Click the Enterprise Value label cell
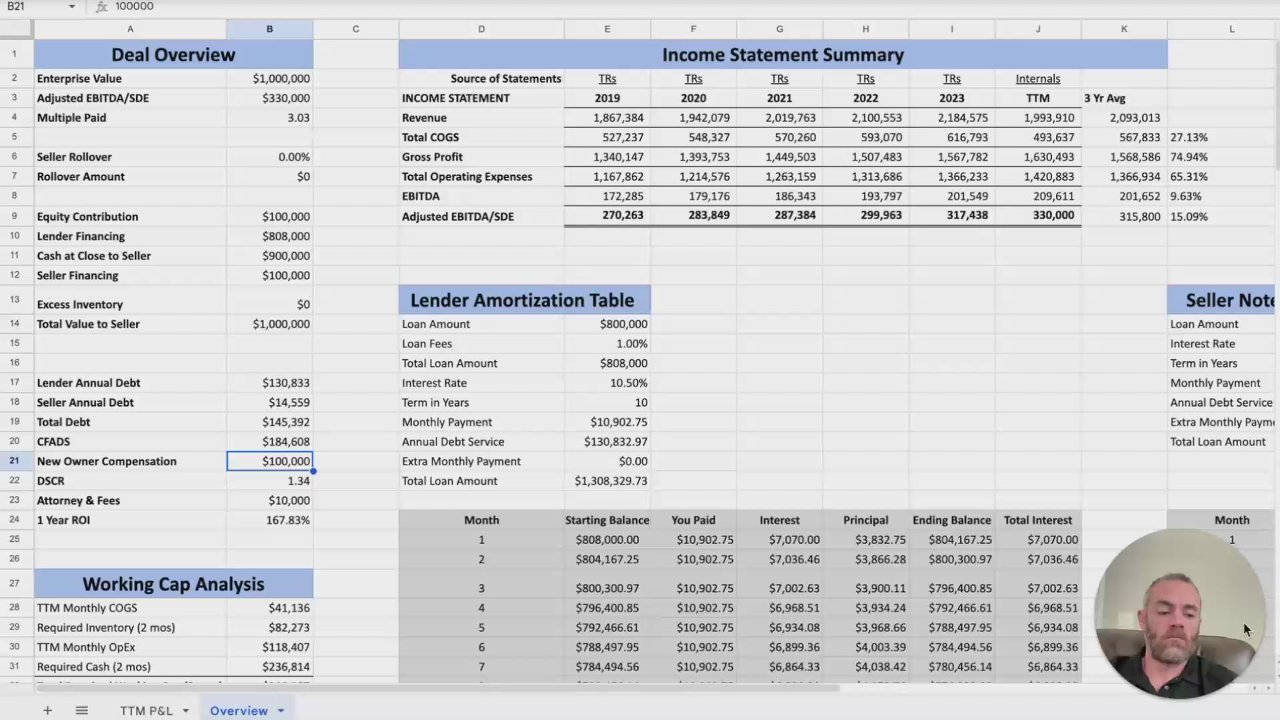Image resolution: width=1280 pixels, height=720 pixels. pyautogui.click(x=130, y=78)
